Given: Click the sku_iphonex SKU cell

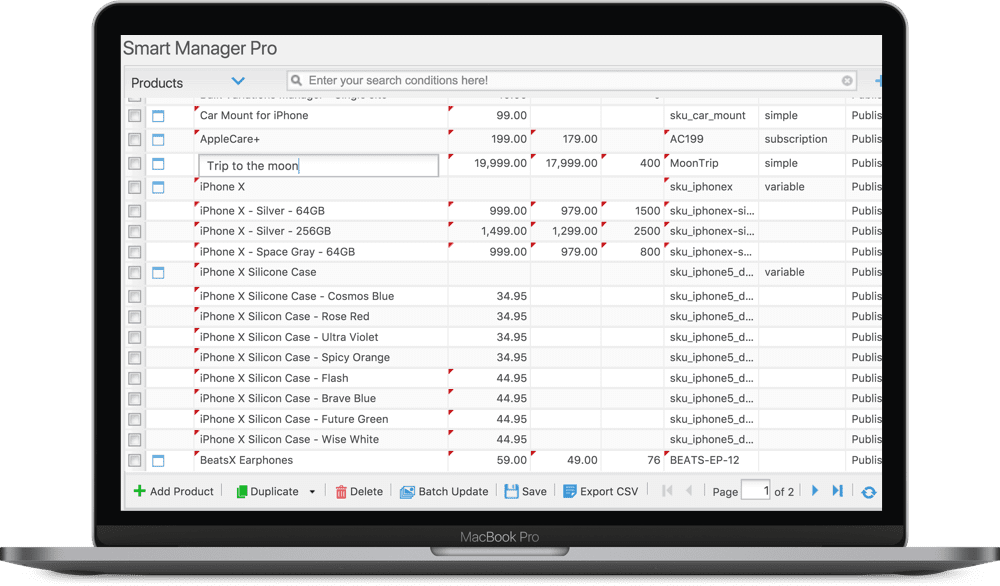Looking at the screenshot, I should (701, 187).
